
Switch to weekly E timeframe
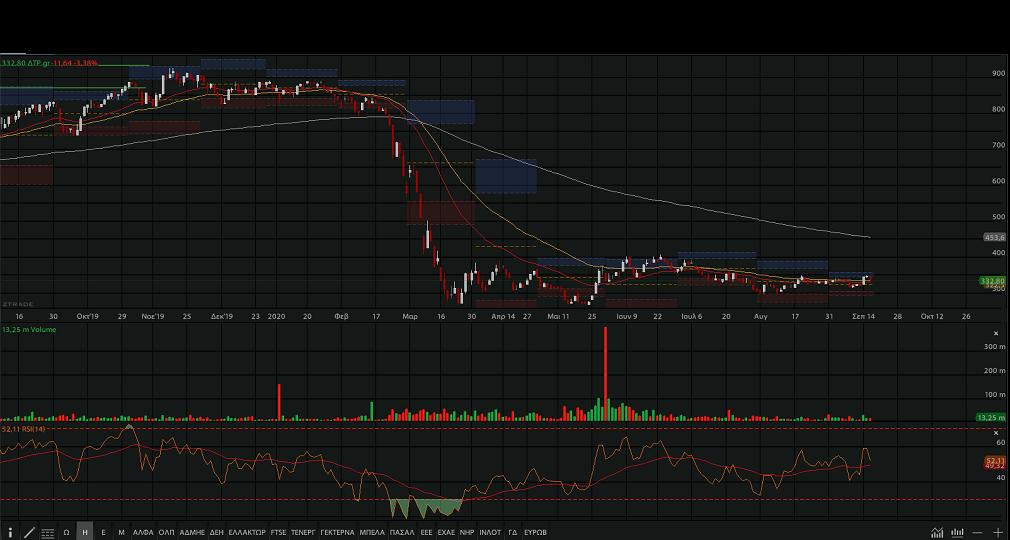click(x=103, y=532)
